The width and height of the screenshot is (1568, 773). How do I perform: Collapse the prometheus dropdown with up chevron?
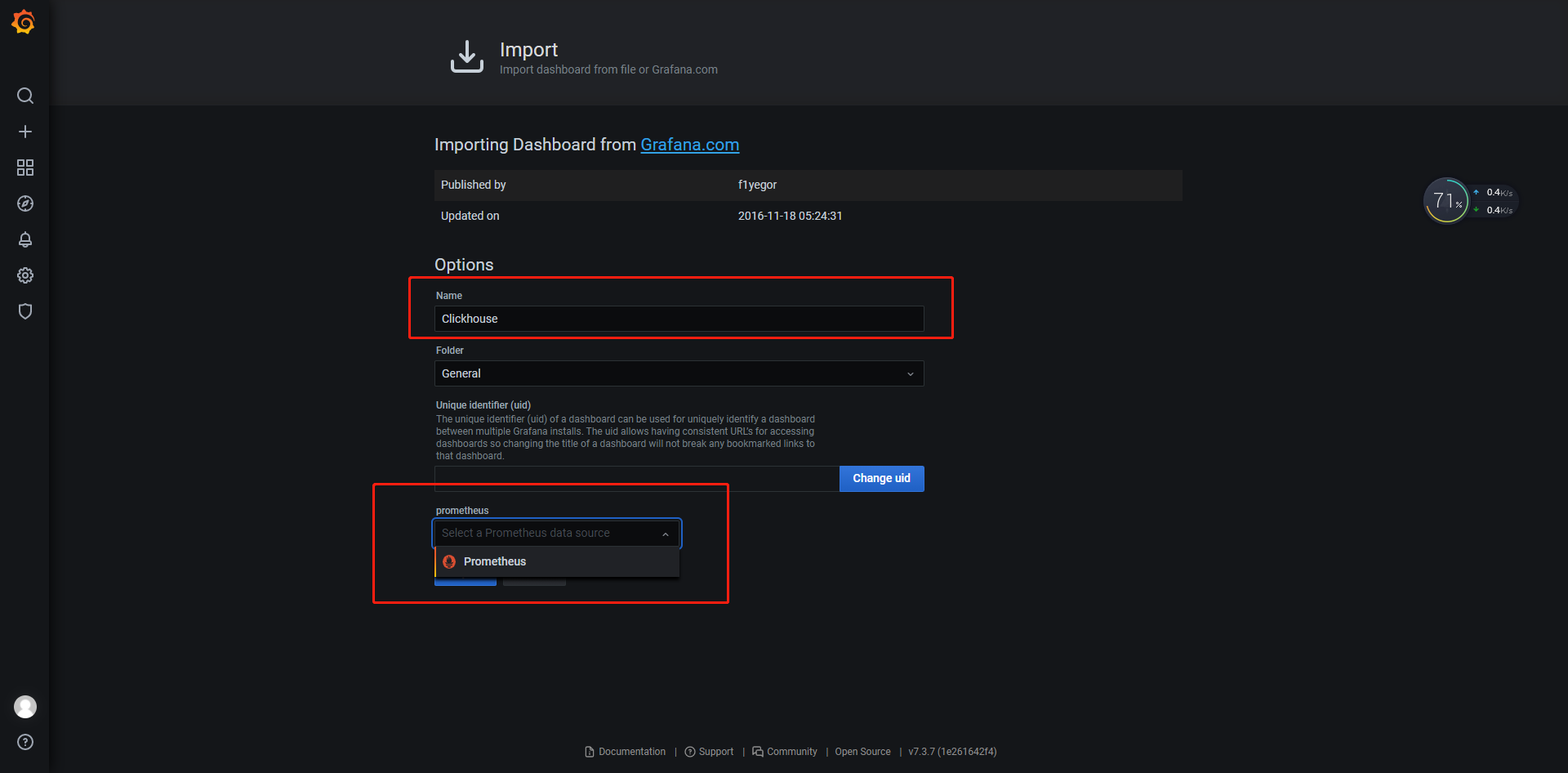666,534
